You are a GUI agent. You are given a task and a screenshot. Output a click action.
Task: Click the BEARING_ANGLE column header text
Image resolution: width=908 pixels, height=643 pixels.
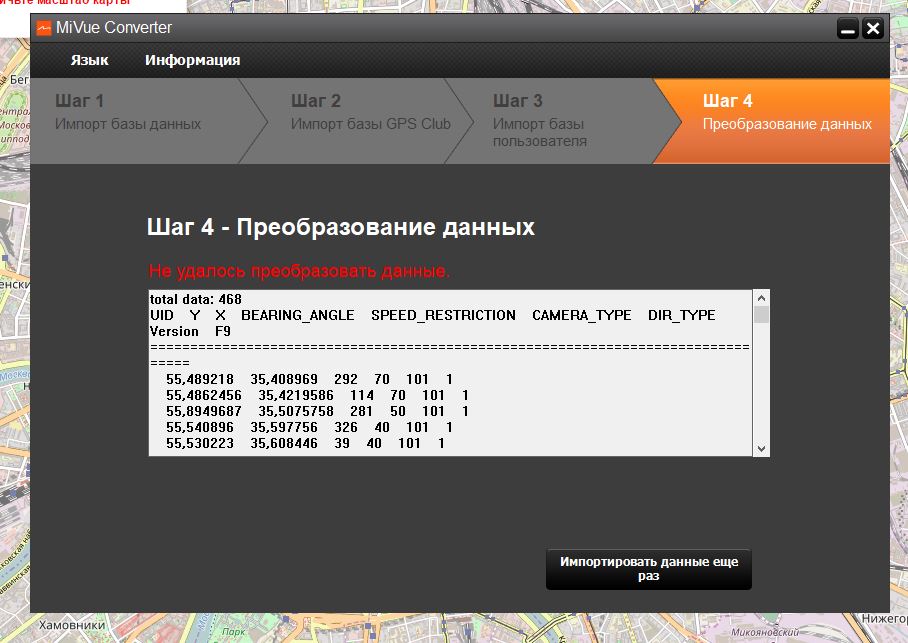tap(297, 315)
